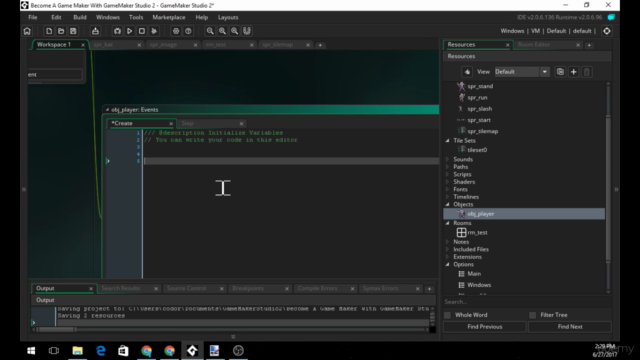Select rm_test room in resource tree
This screenshot has height=360, width=640.
pyautogui.click(x=477, y=233)
